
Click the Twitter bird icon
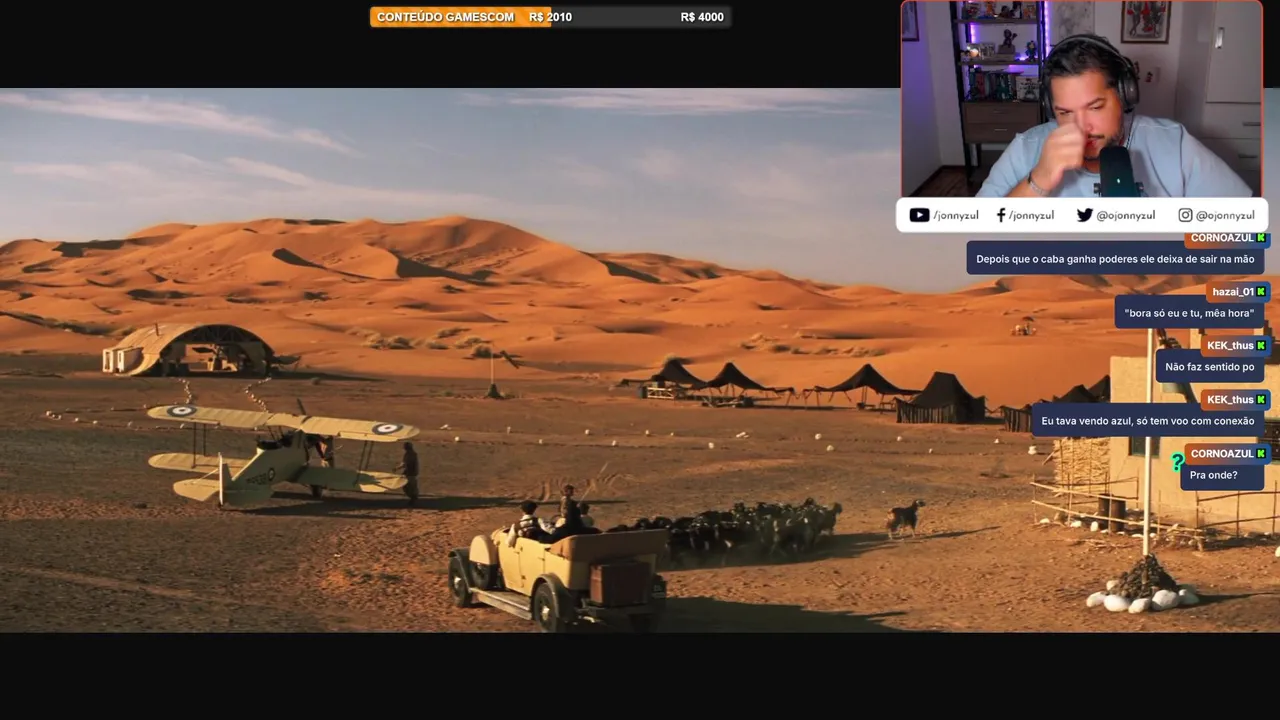[x=1084, y=215]
